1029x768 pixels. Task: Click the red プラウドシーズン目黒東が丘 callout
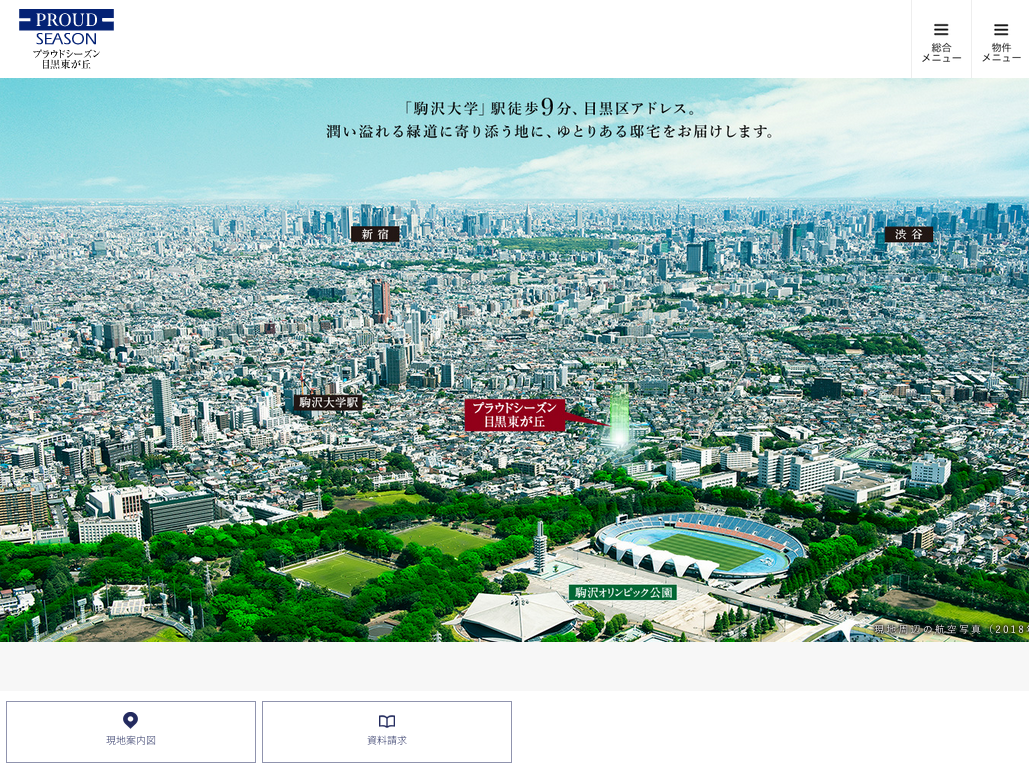click(515, 415)
